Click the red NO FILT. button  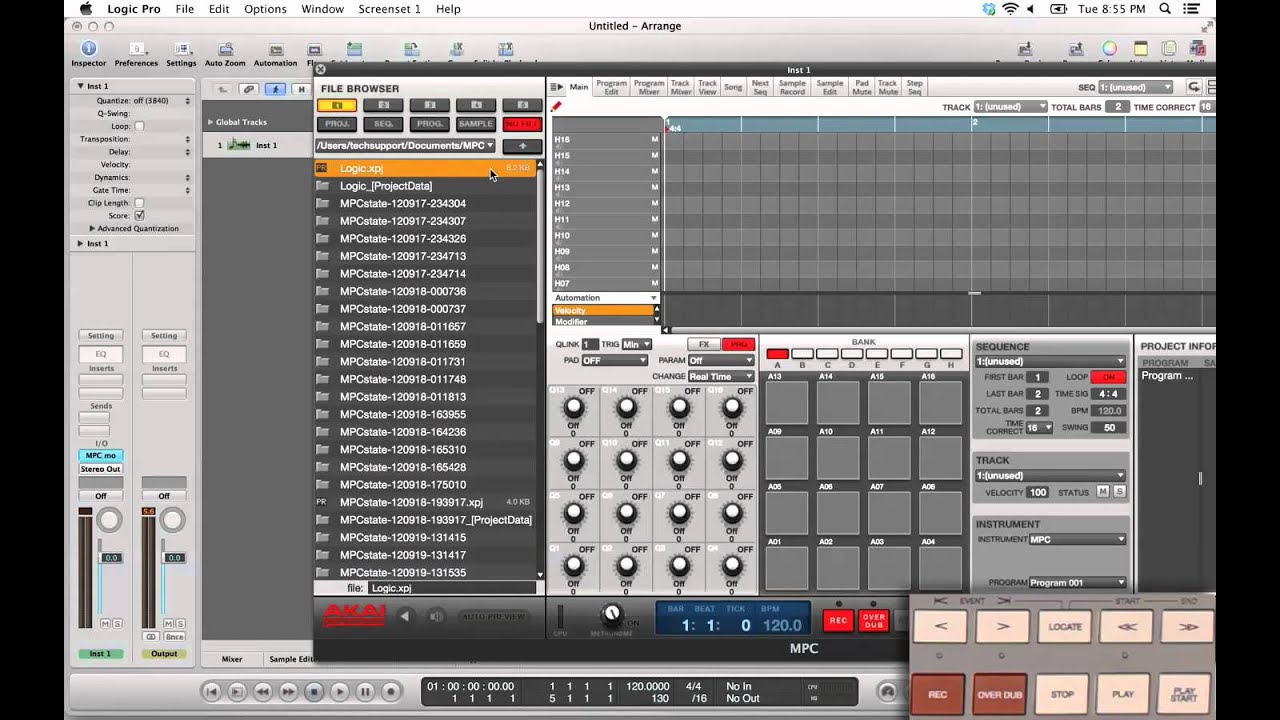pos(522,124)
